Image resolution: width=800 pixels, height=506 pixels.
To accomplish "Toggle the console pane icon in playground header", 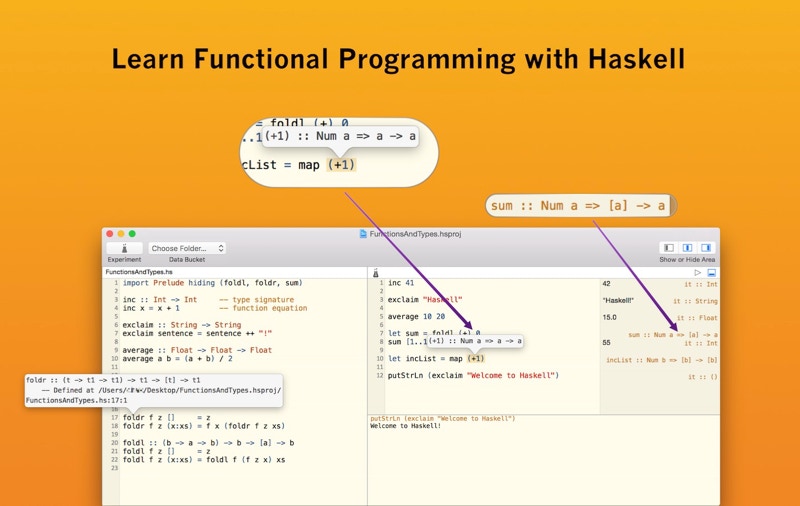I will click(712, 273).
